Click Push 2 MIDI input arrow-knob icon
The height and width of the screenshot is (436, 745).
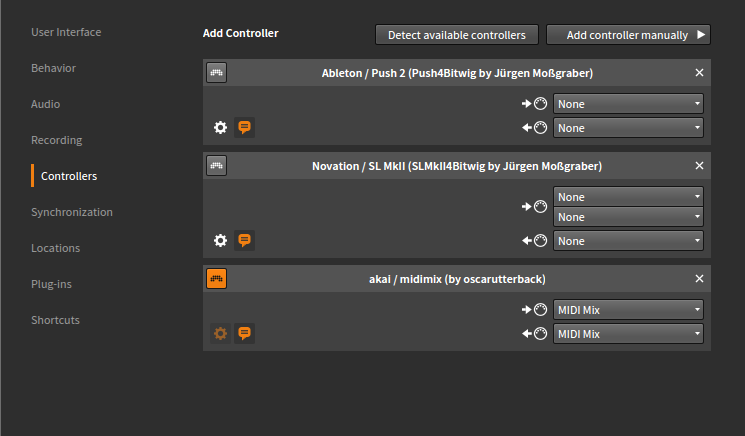535,104
